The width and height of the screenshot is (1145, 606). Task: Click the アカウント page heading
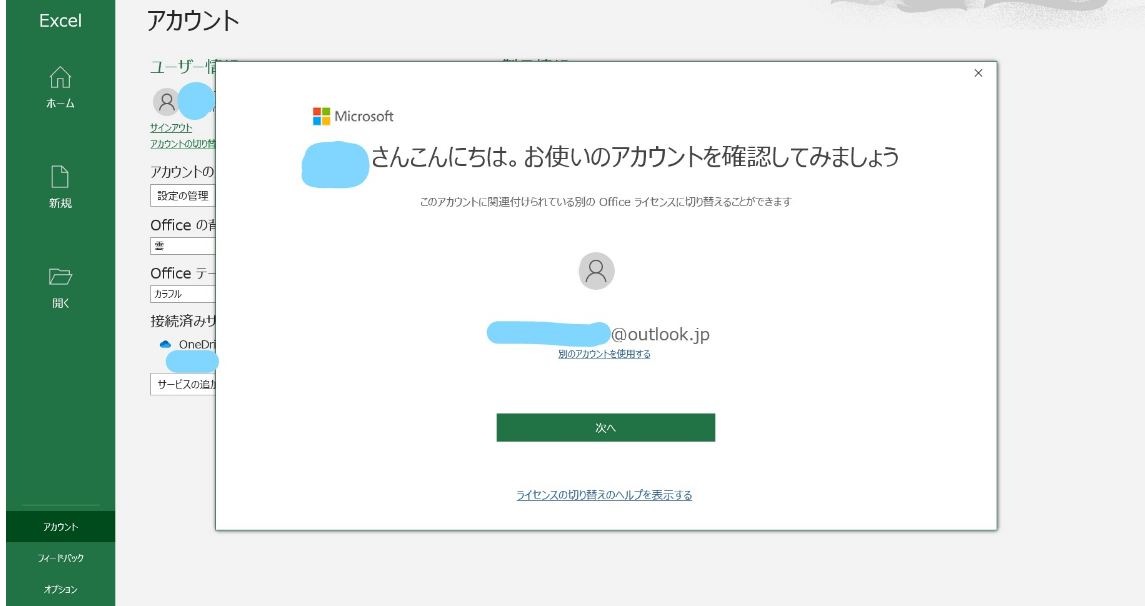coord(193,20)
